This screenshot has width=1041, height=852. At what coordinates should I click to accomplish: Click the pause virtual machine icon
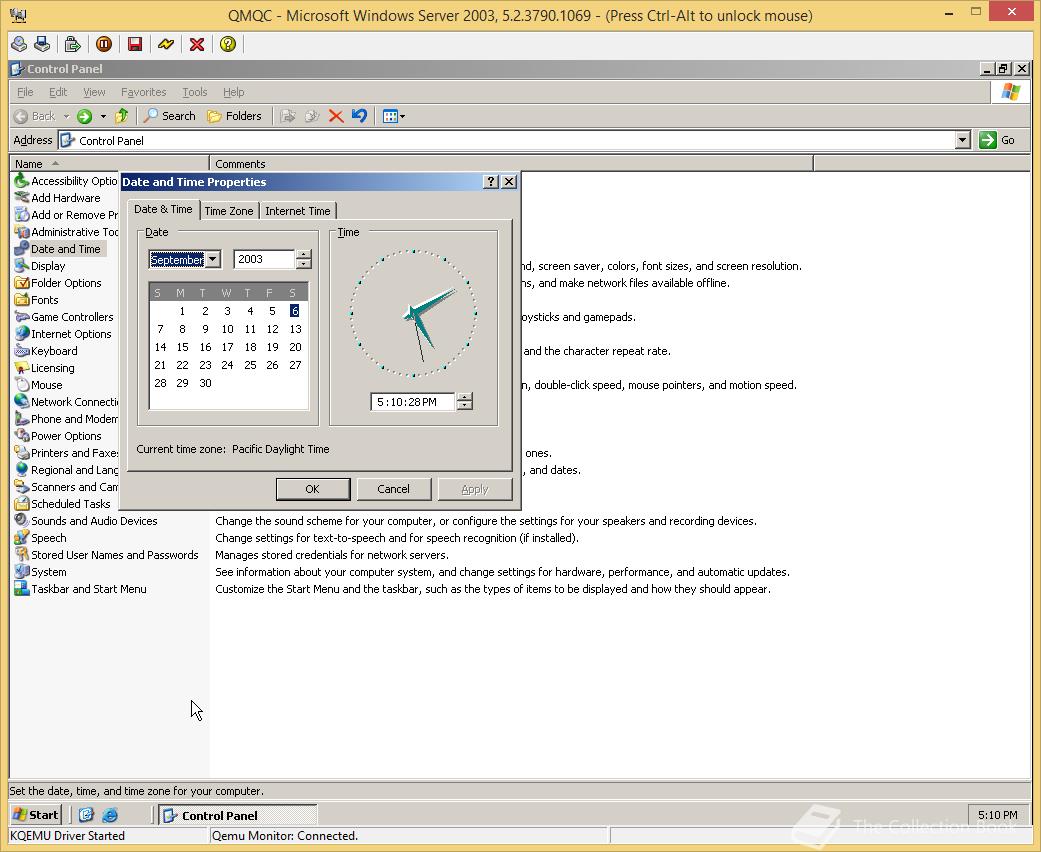[104, 44]
